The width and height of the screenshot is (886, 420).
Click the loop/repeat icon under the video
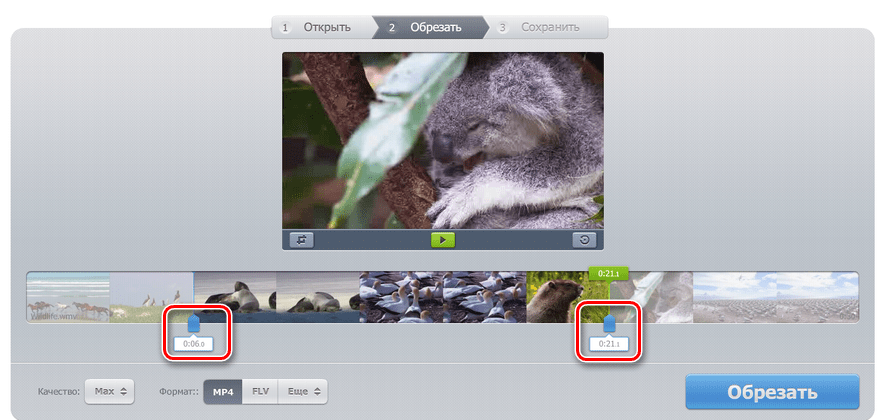[x=302, y=240]
